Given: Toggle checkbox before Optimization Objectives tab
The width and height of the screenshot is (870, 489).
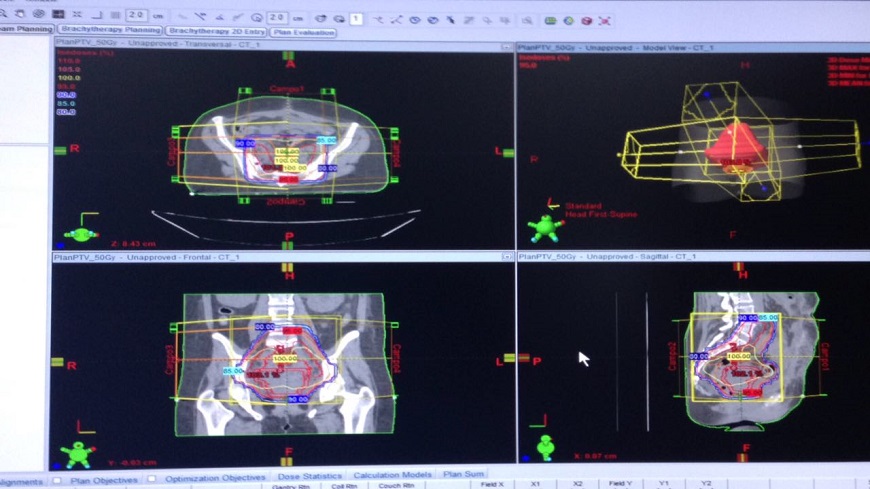Looking at the screenshot, I should pyautogui.click(x=151, y=478).
